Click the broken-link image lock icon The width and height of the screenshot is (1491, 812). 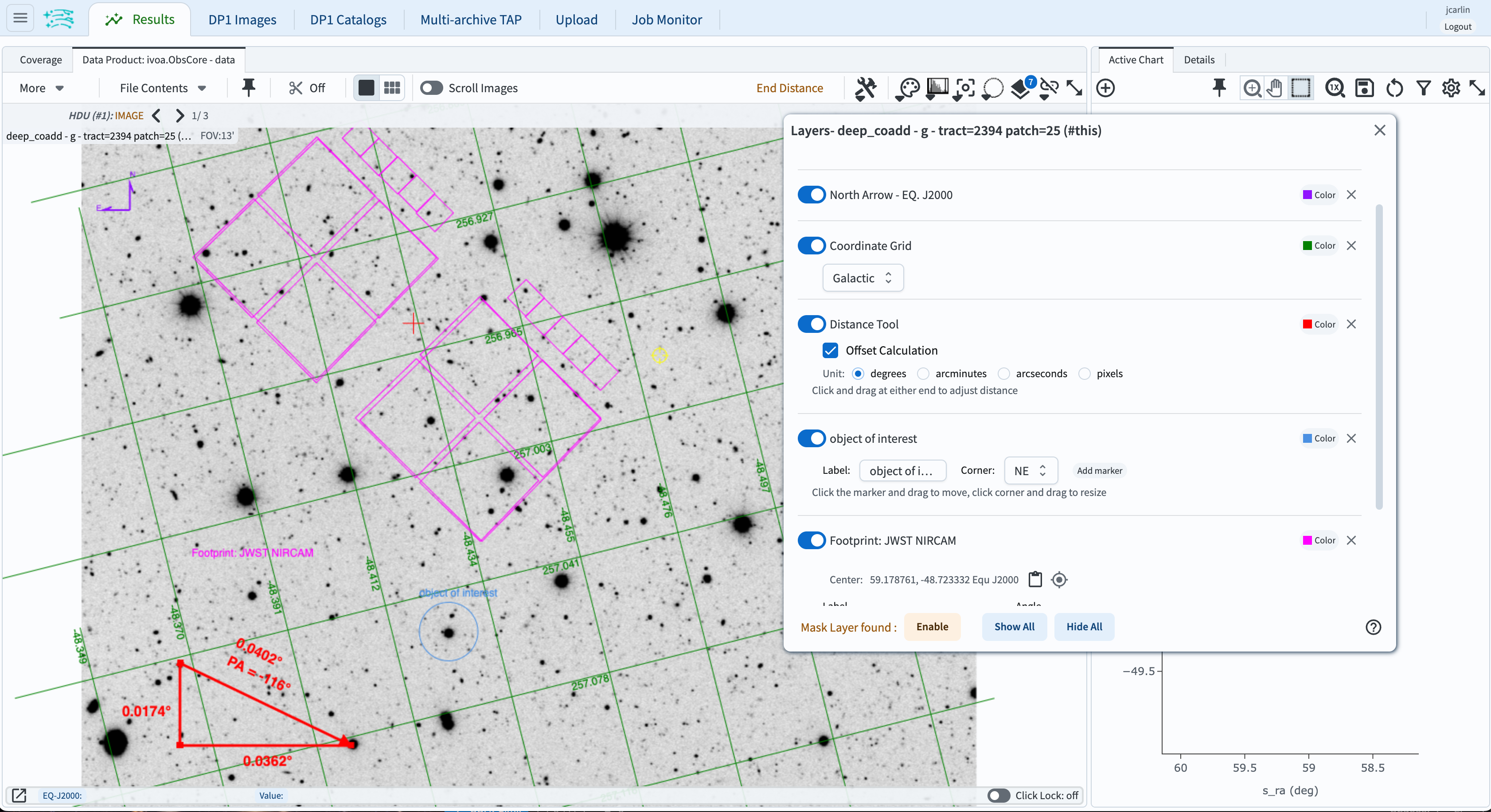tap(1048, 89)
